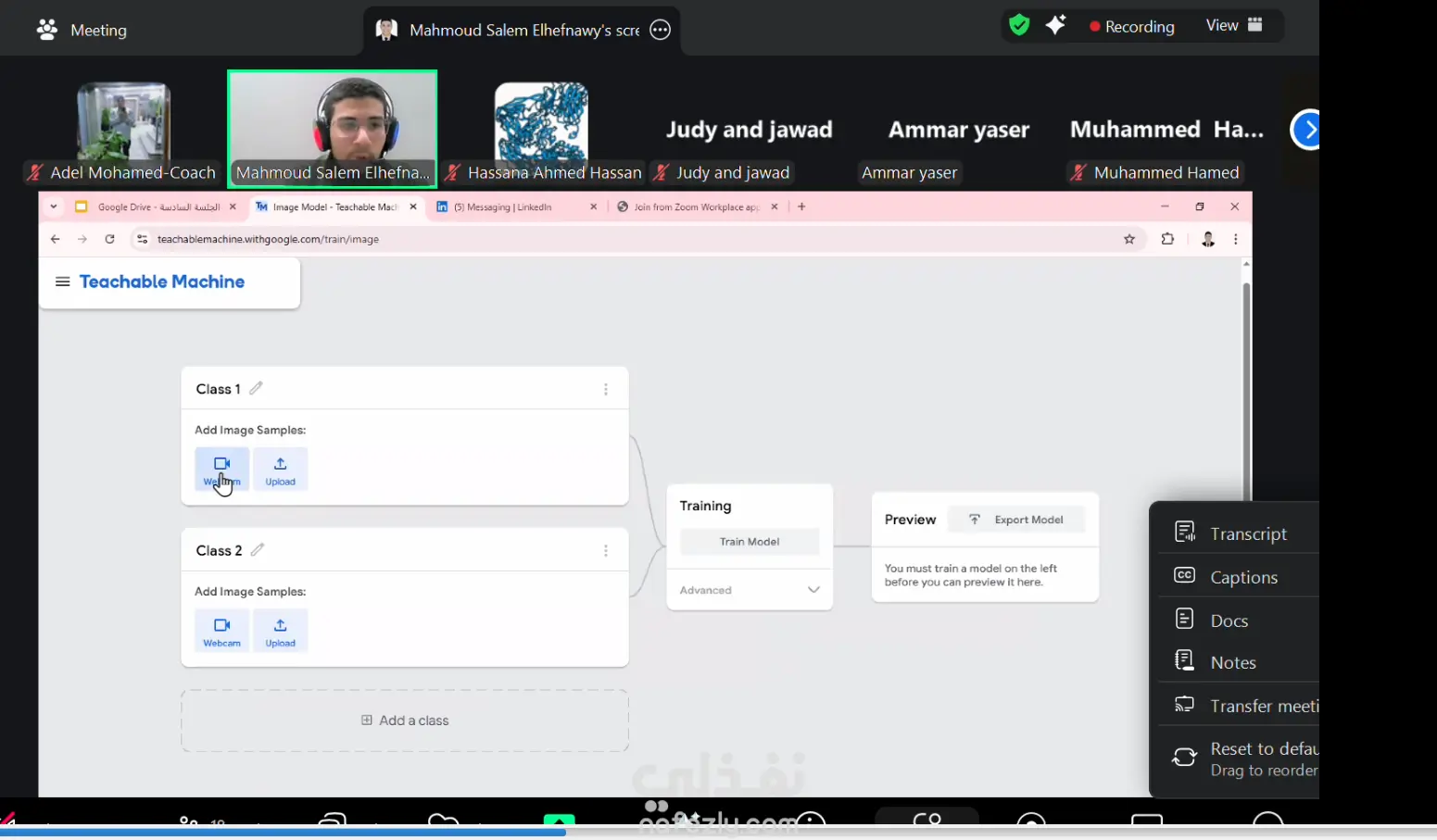Switch to the Messaging | LinkedIn tab
The height and width of the screenshot is (840, 1437).
tap(515, 207)
